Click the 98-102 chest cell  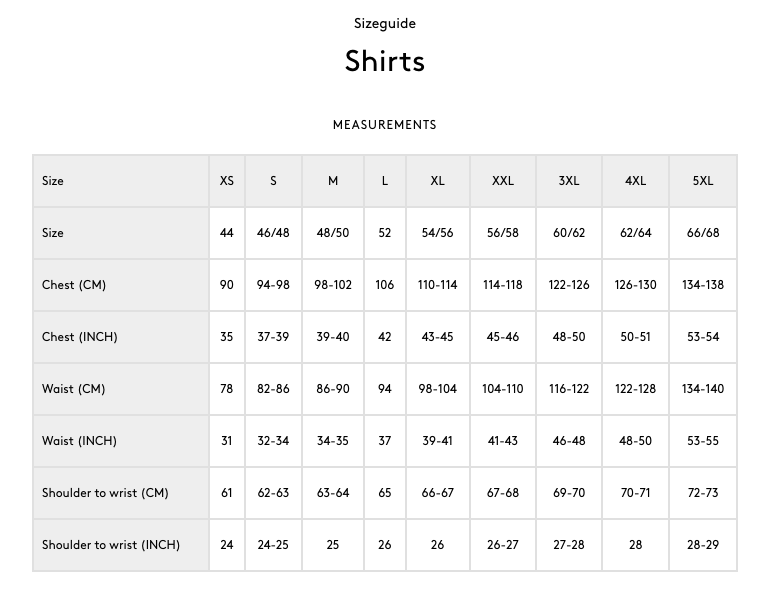point(333,285)
